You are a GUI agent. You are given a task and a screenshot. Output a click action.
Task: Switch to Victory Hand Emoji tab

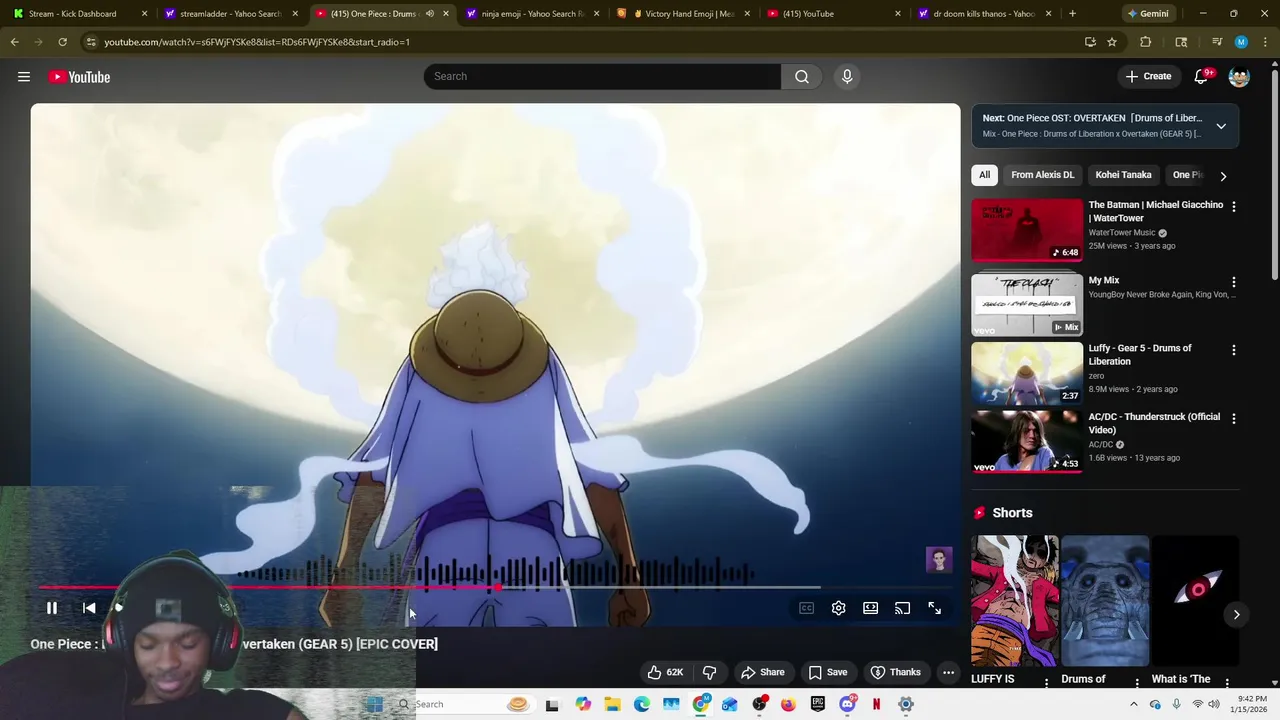pyautogui.click(x=683, y=14)
